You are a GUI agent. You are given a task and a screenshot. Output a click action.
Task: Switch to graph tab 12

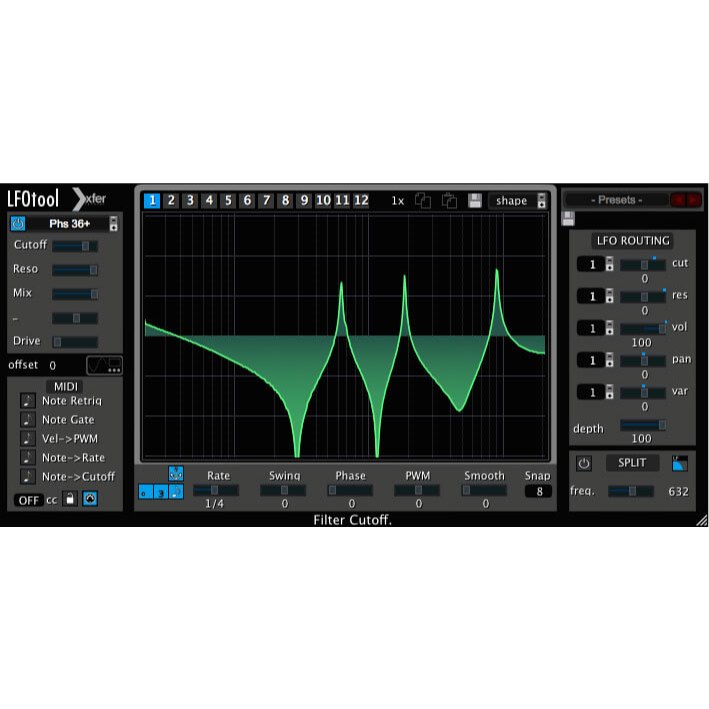361,200
